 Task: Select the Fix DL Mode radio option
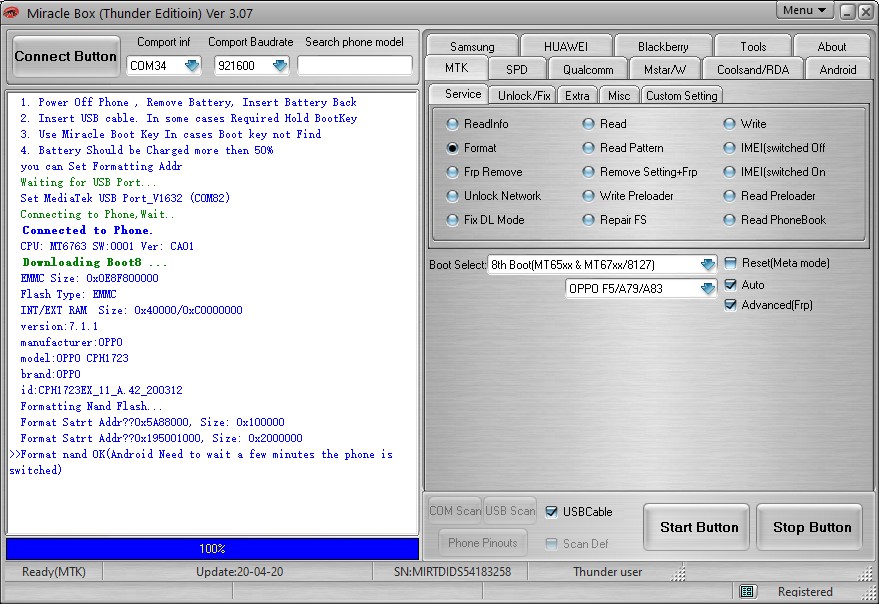pos(452,220)
